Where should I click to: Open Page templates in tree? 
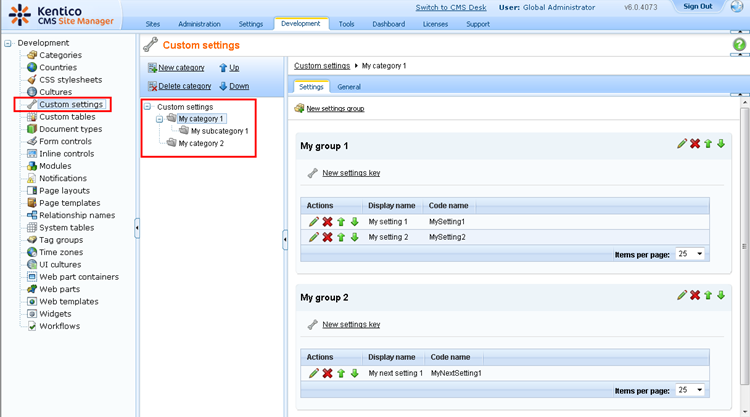coord(69,203)
